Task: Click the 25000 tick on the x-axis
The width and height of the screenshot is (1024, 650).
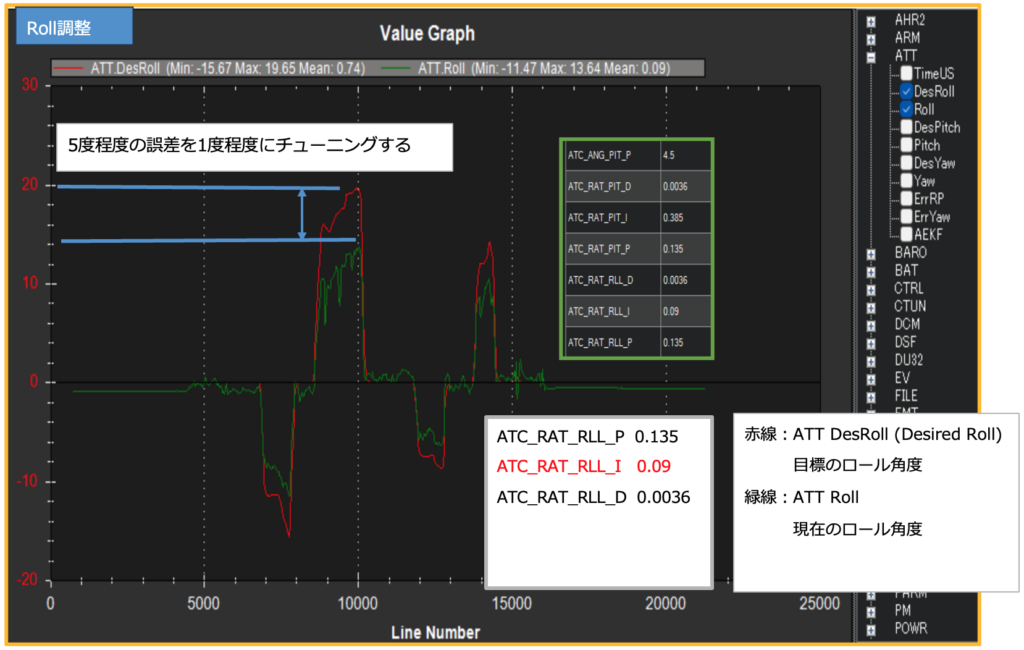Action: click(x=819, y=603)
